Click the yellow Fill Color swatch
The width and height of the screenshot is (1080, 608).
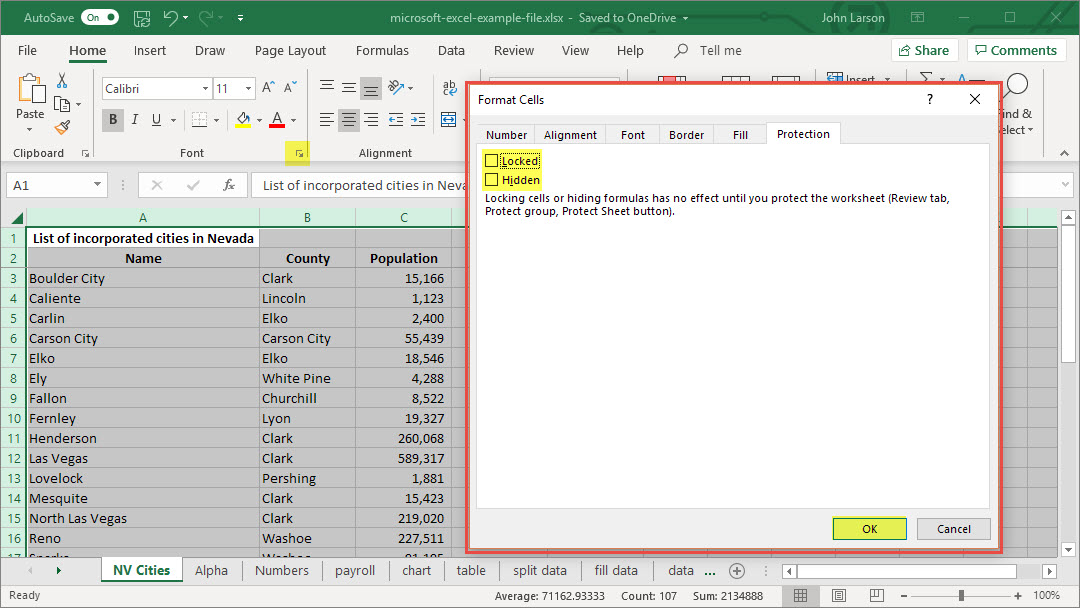pos(243,120)
